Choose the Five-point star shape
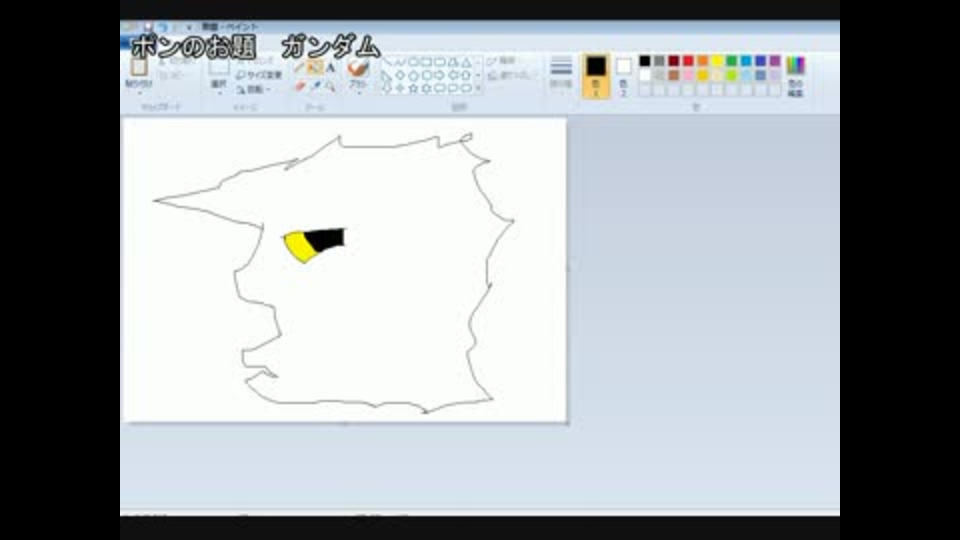The height and width of the screenshot is (540, 960). (413, 89)
